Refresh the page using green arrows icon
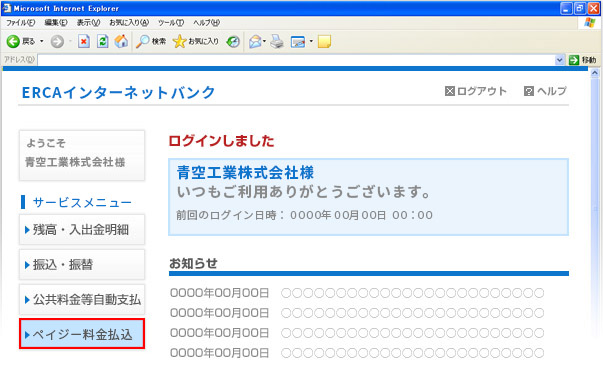This screenshot has width=603, height=380. 102,41
